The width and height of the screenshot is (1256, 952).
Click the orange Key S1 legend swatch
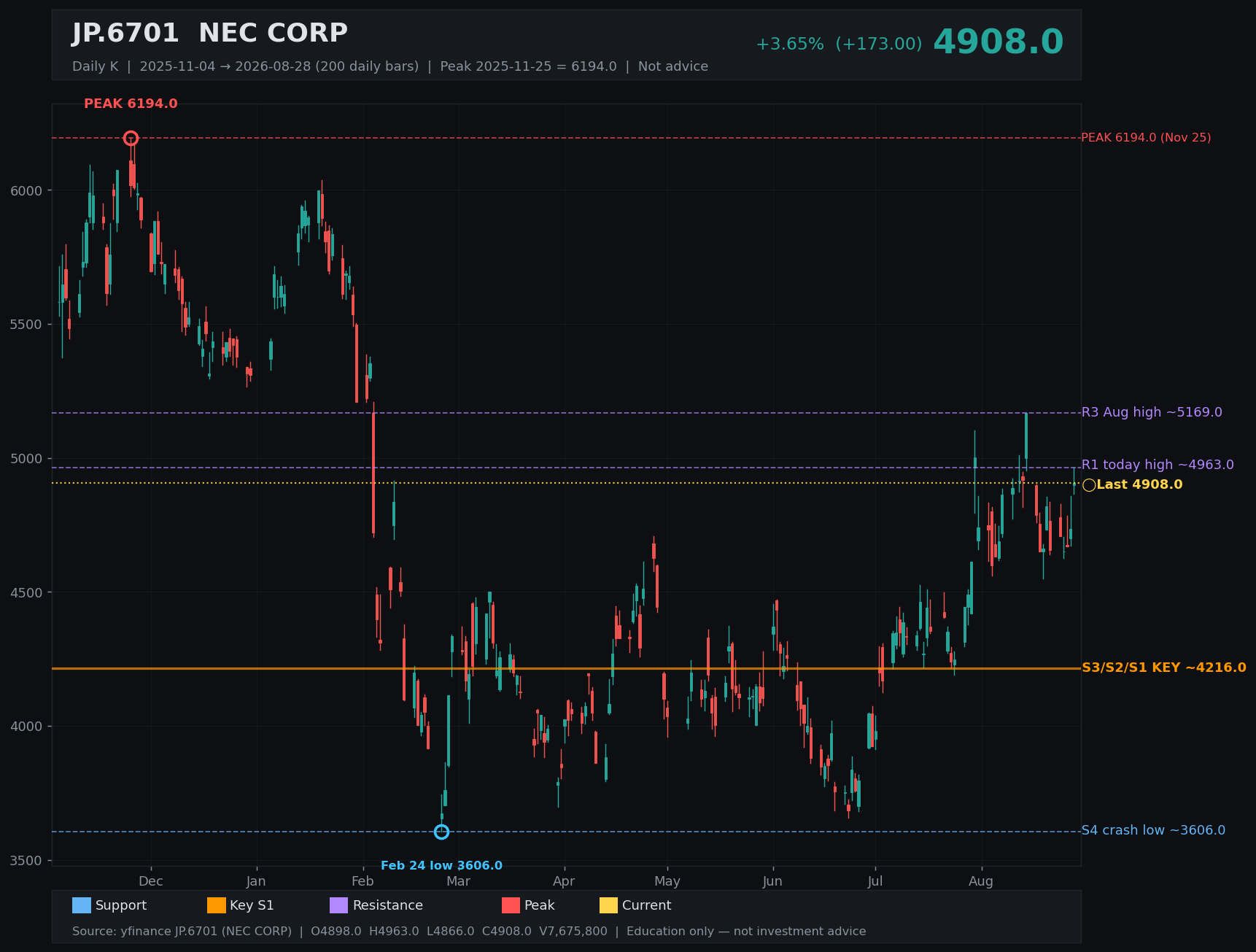tap(217, 905)
